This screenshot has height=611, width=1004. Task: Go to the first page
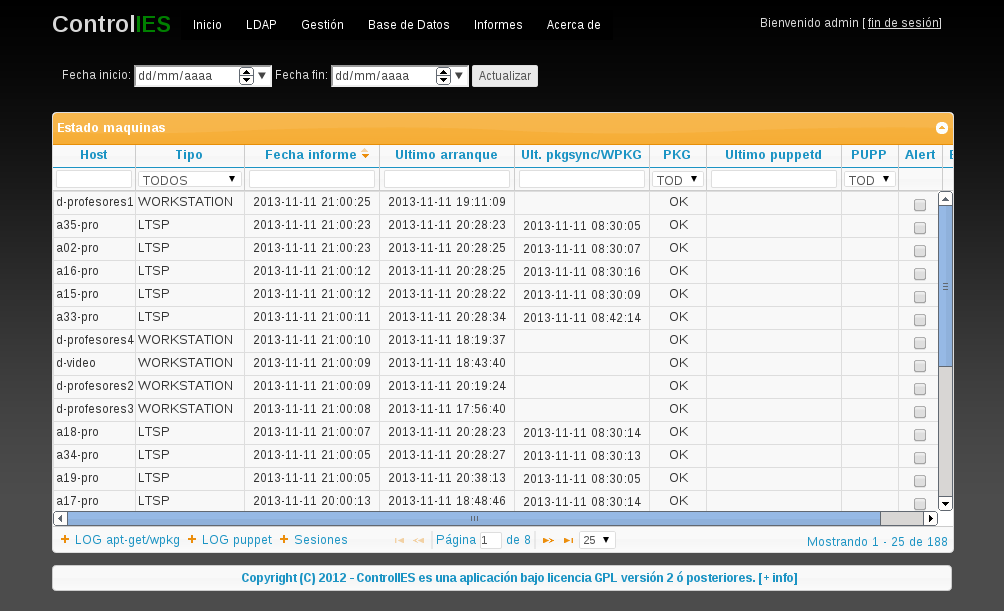[x=400, y=541]
